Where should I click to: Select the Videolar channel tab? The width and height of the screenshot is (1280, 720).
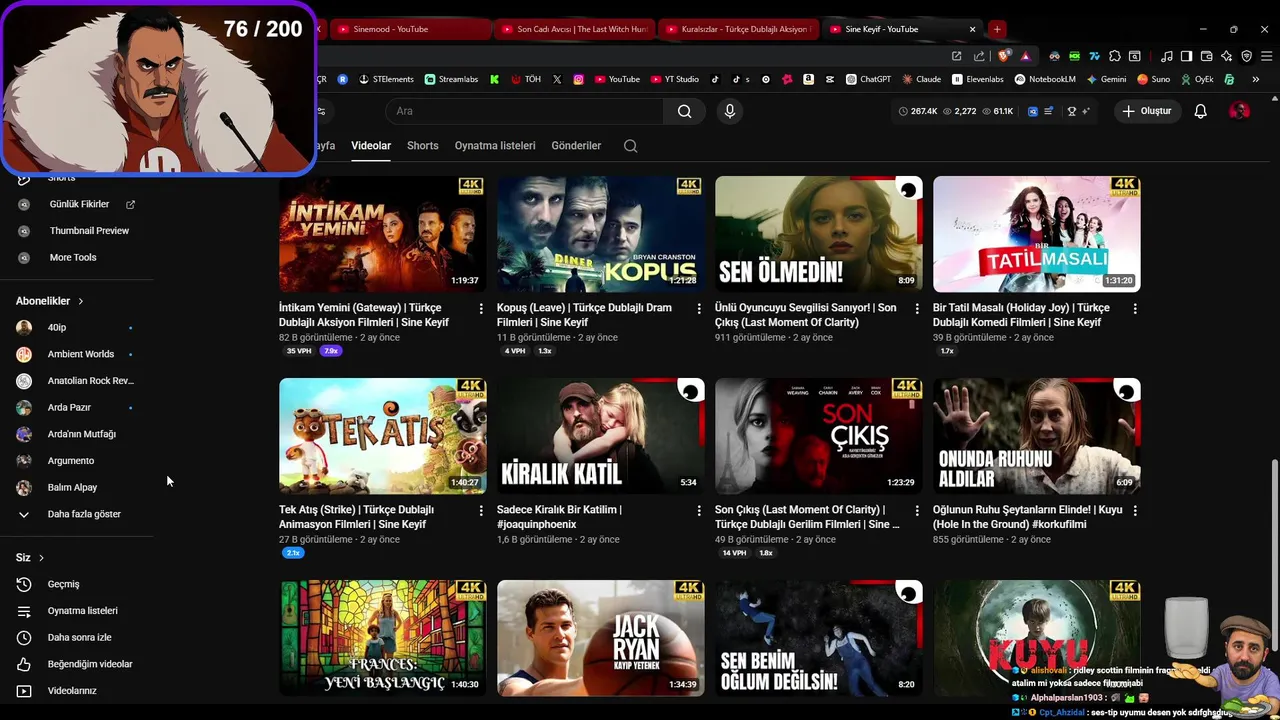[371, 146]
